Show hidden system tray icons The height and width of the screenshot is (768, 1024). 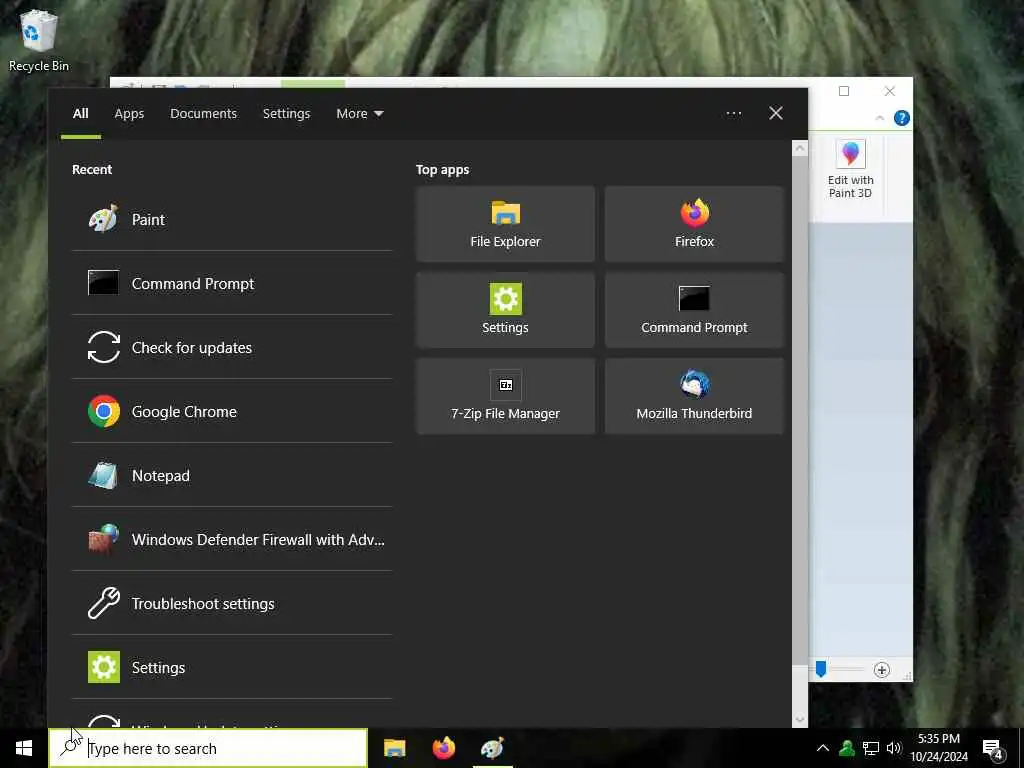point(823,748)
